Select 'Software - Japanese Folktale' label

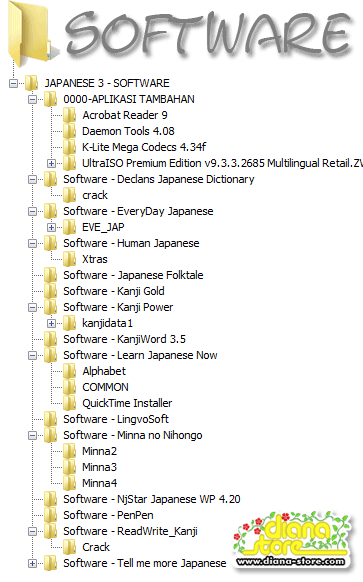coord(133,275)
